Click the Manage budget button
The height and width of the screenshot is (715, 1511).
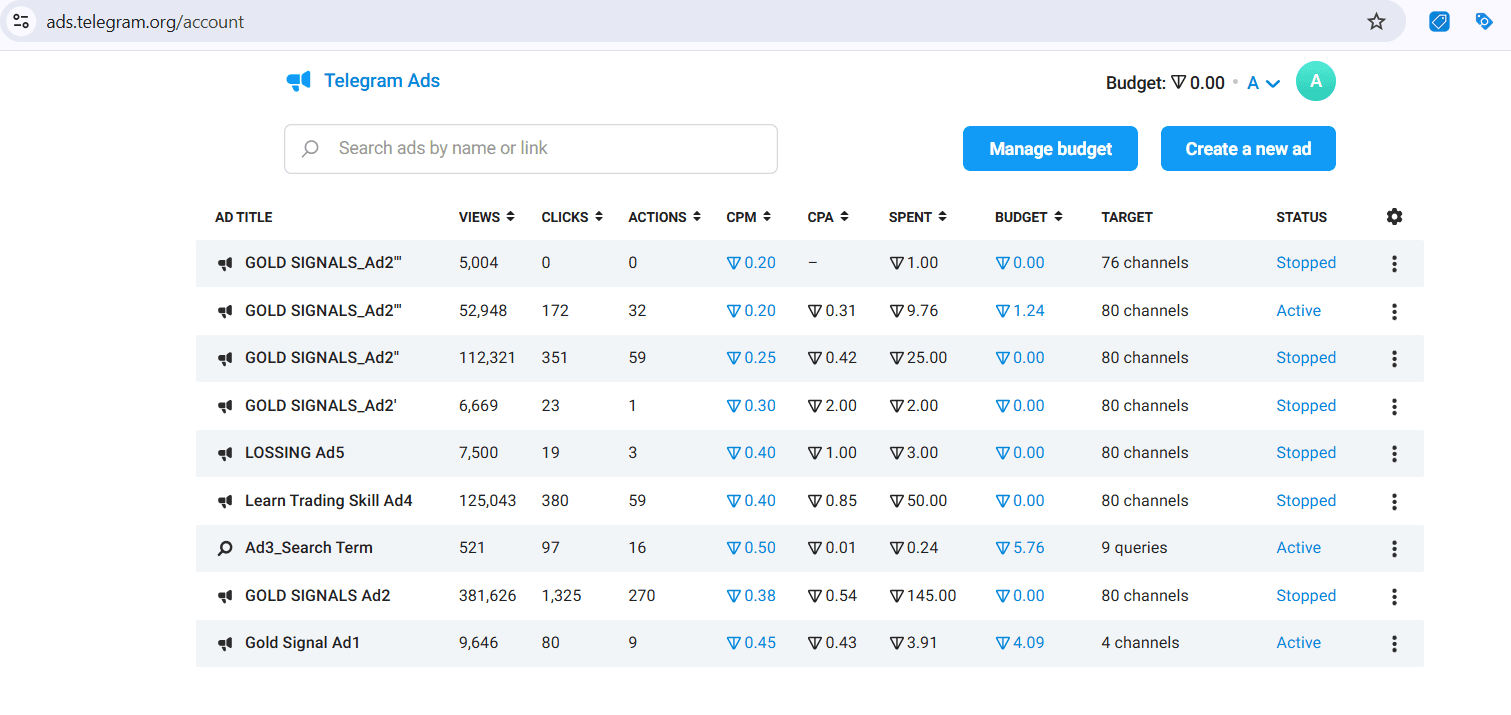click(x=1050, y=148)
